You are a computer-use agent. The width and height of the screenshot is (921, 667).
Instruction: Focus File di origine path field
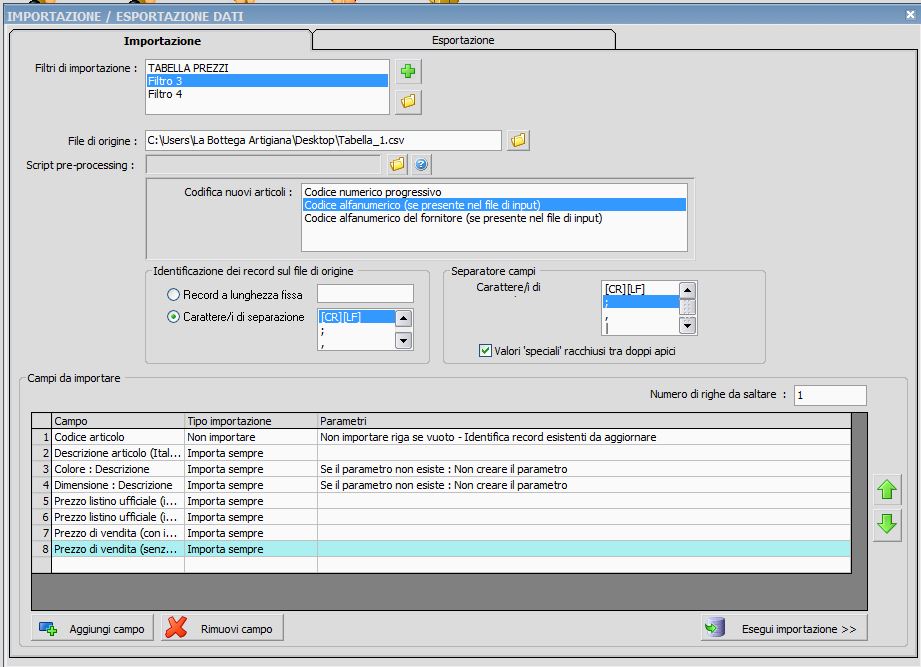tap(323, 140)
